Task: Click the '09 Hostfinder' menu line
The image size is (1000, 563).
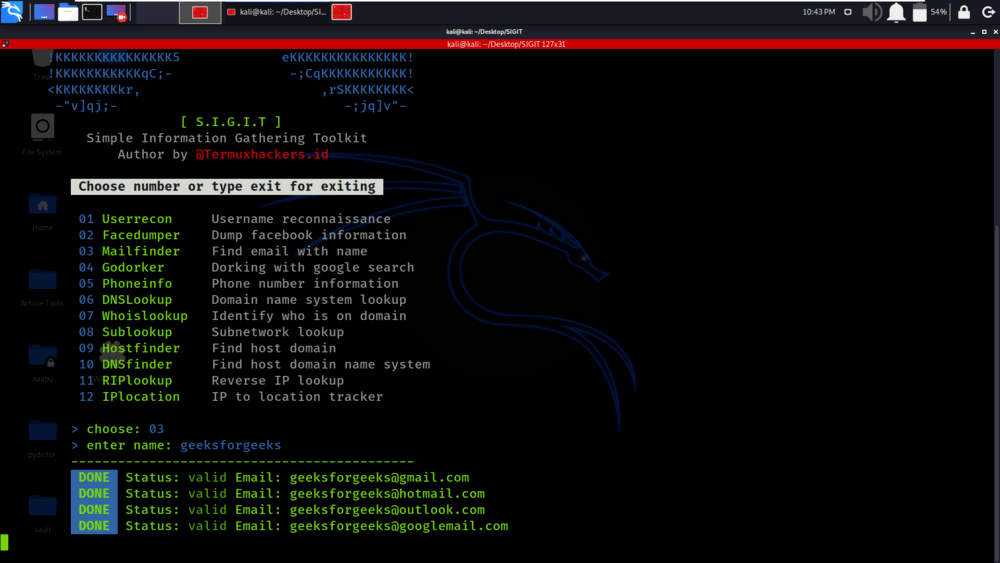Action: [207, 348]
